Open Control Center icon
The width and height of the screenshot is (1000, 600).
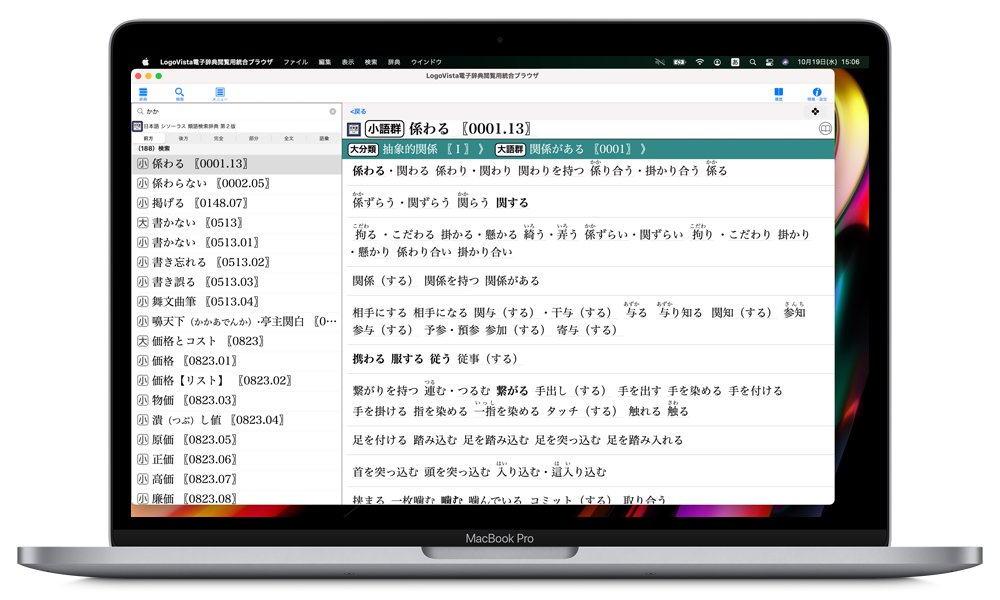[x=769, y=62]
